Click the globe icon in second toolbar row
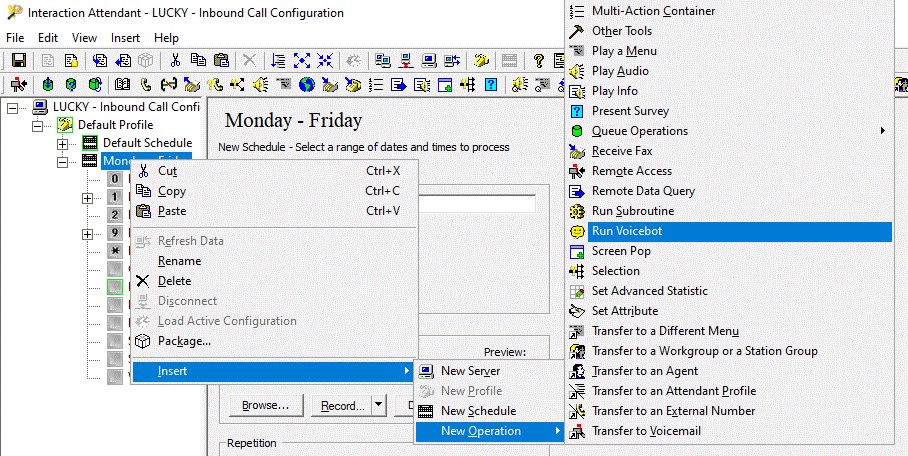The image size is (908, 456). pos(307,85)
